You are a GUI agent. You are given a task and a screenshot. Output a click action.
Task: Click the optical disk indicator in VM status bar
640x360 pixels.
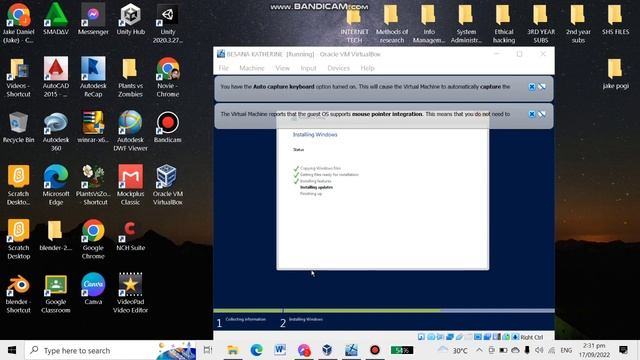(431, 337)
